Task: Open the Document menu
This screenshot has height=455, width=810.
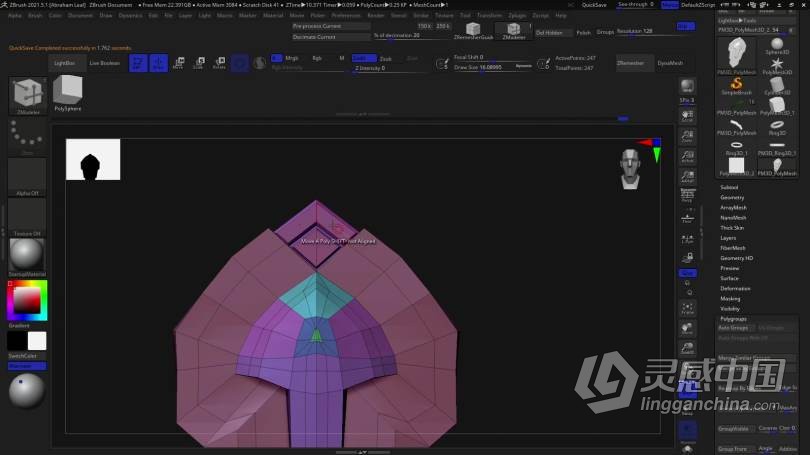Action: tap(81, 15)
